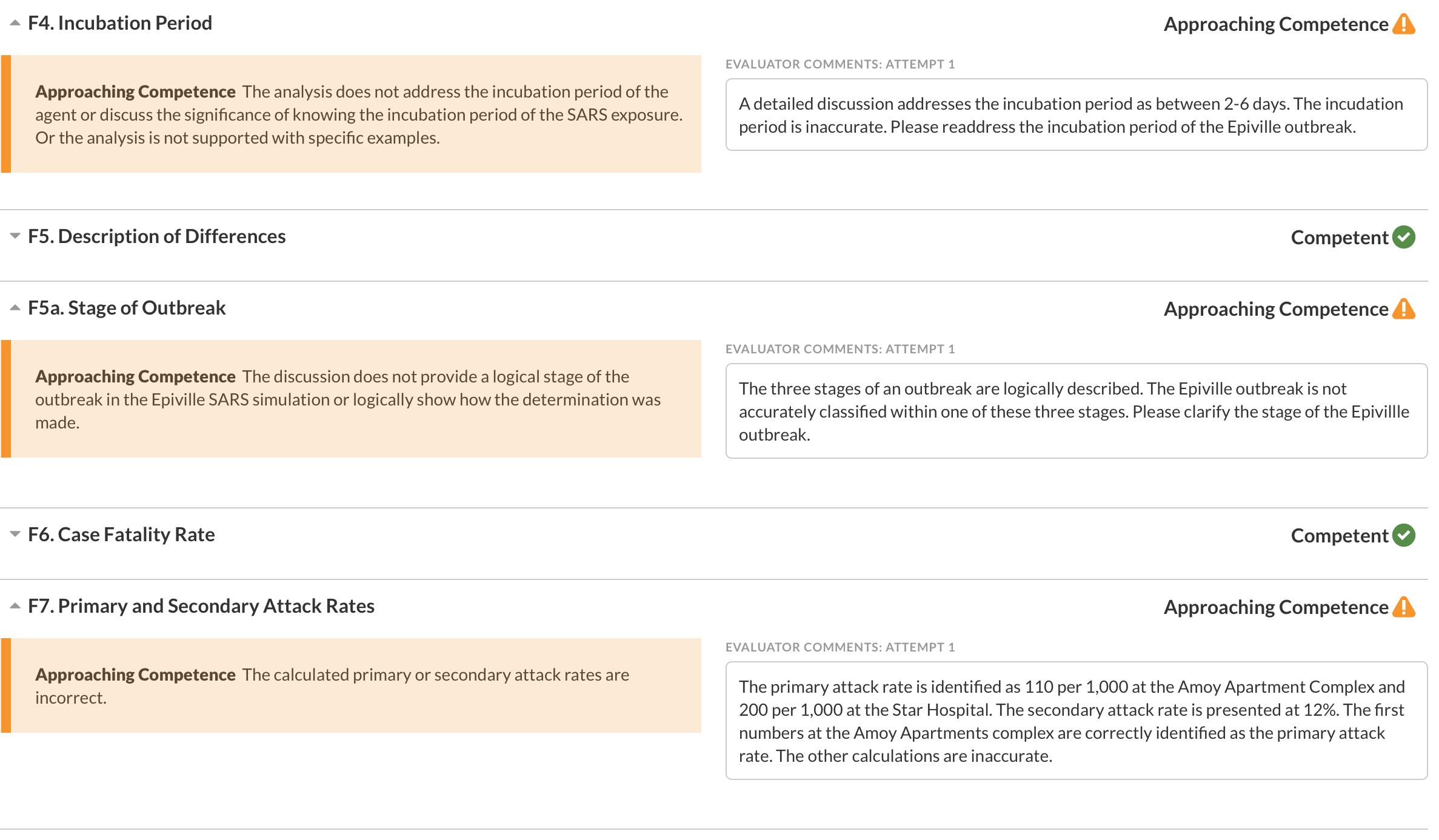
Task: Collapse the F4 Incubation Period section arrow
Action: point(15,23)
